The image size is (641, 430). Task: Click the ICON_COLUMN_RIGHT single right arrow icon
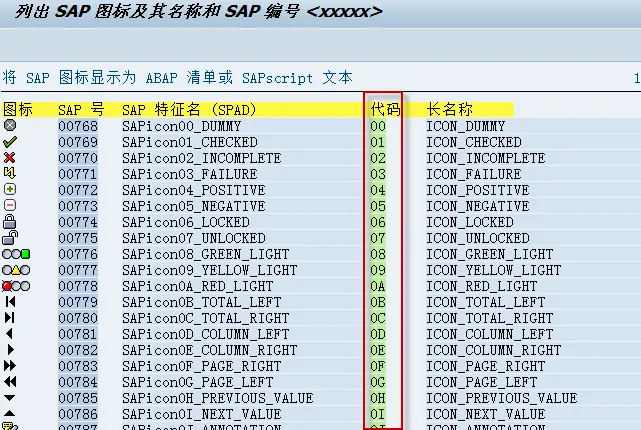pyautogui.click(x=10, y=350)
